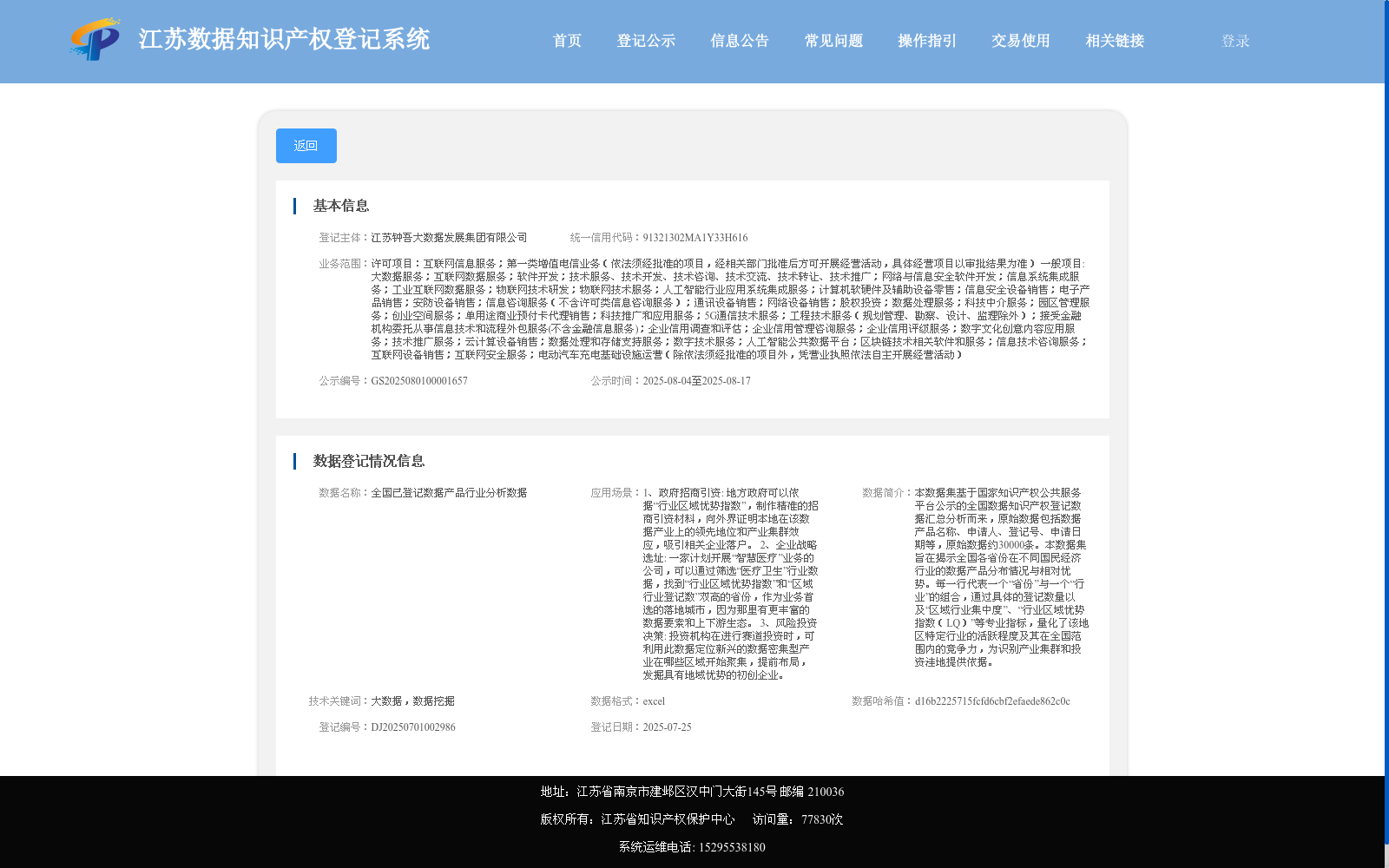1389x868 pixels.
Task: Click the notice period 2025-08-04至2025-08-17
Action: pyautogui.click(x=696, y=380)
